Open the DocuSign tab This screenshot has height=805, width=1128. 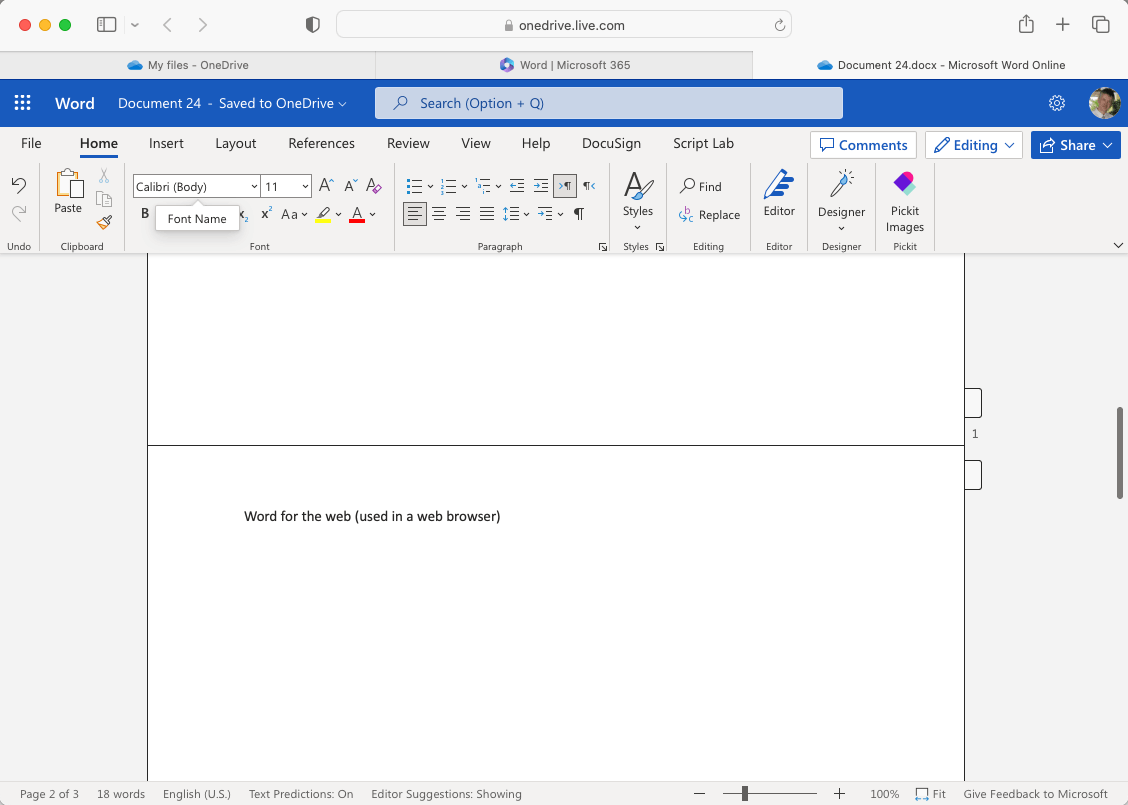click(x=611, y=143)
